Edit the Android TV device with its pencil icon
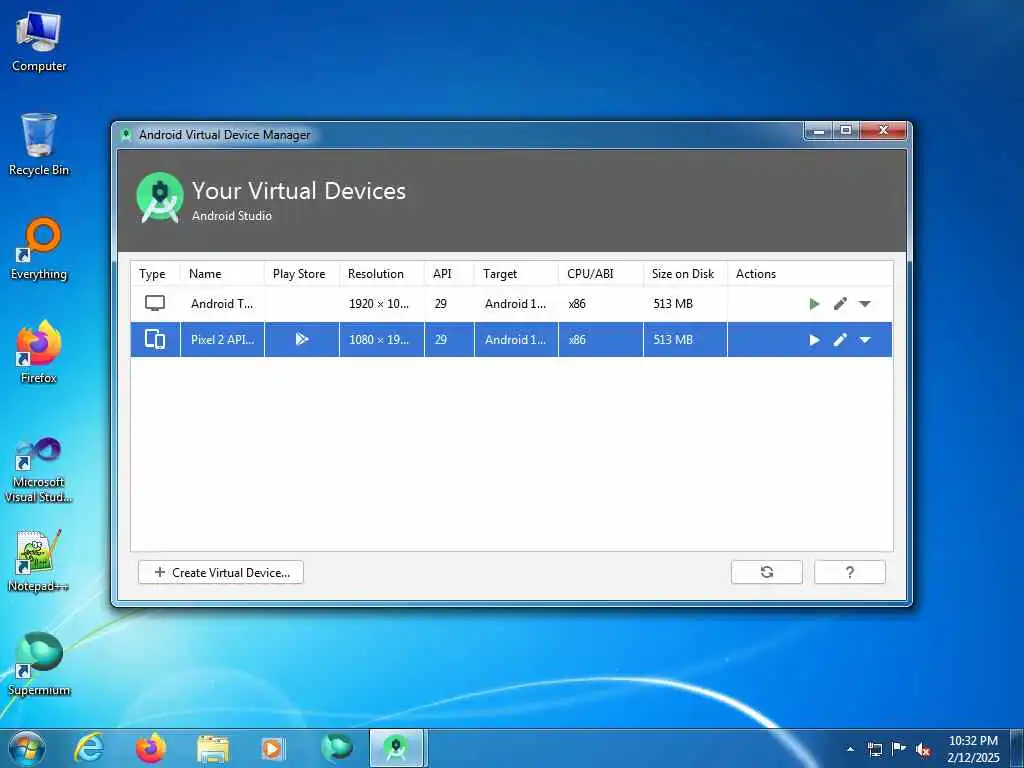Image resolution: width=1024 pixels, height=768 pixels. coord(840,304)
